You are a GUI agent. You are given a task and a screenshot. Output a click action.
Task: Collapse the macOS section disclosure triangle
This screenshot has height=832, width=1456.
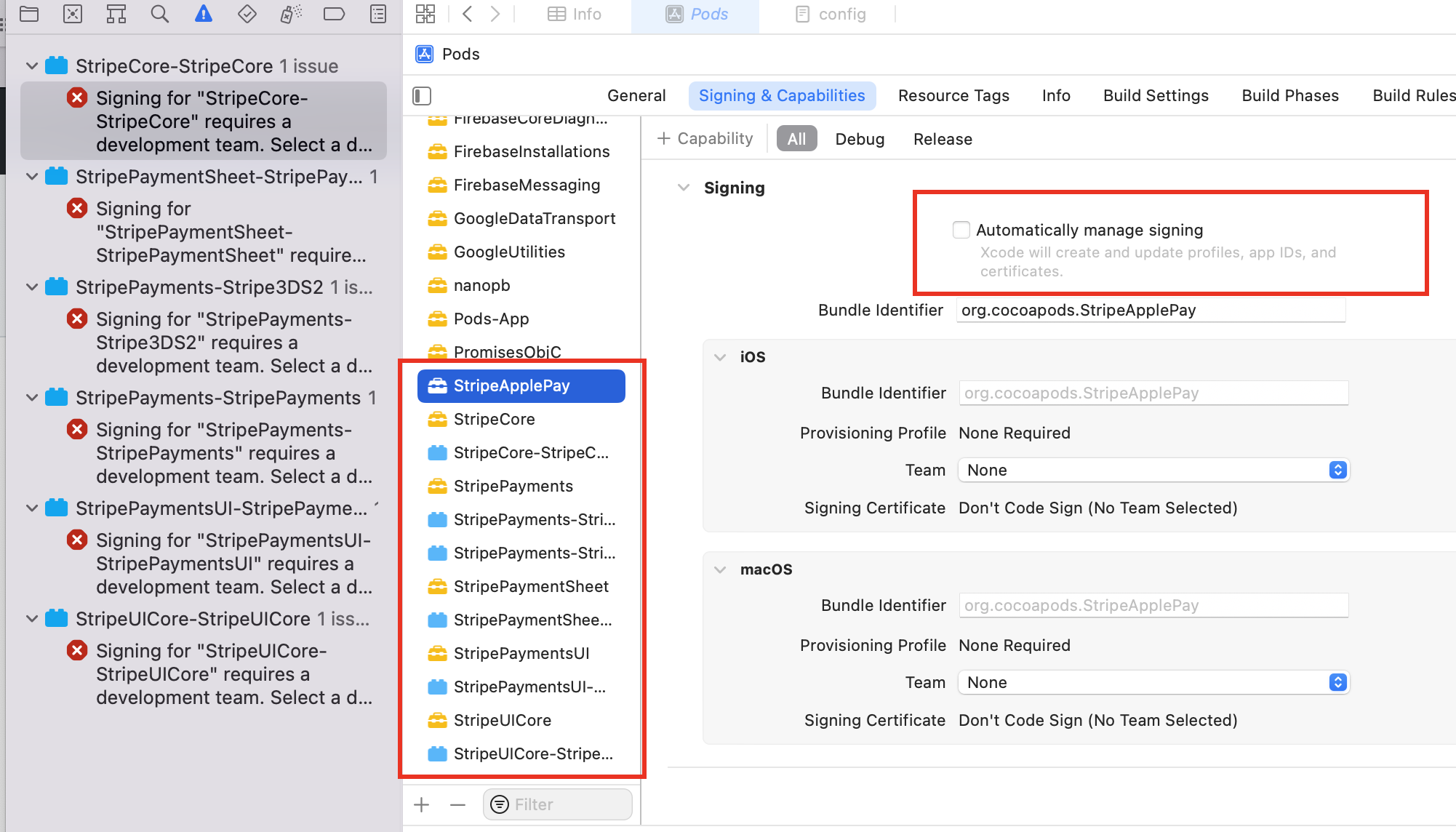click(x=720, y=569)
